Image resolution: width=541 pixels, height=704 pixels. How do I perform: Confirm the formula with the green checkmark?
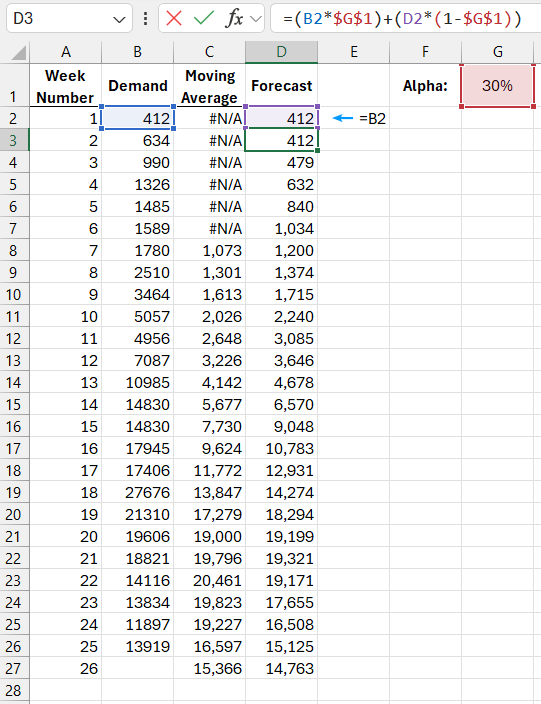pos(203,18)
